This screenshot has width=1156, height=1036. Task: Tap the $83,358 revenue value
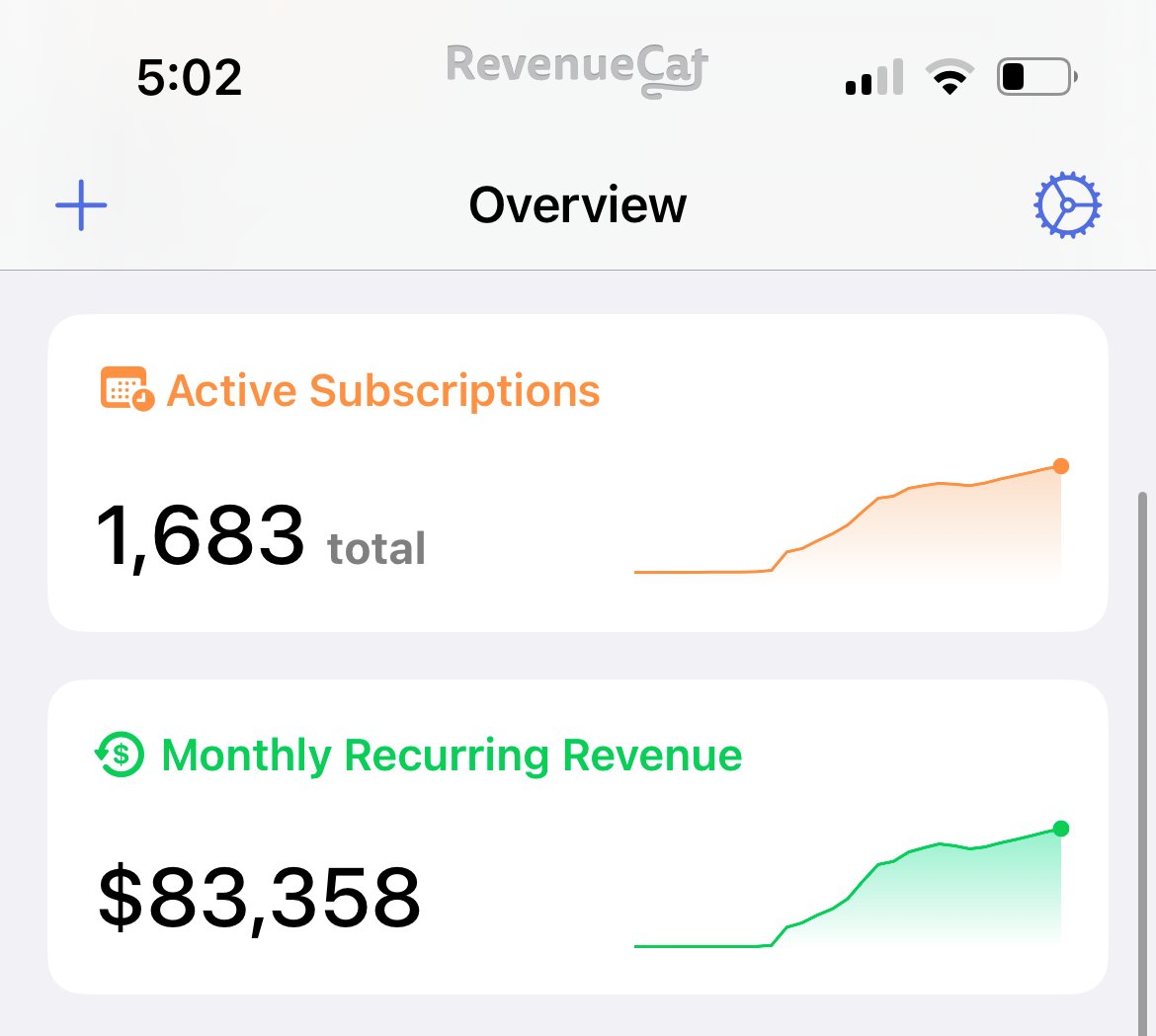click(259, 898)
